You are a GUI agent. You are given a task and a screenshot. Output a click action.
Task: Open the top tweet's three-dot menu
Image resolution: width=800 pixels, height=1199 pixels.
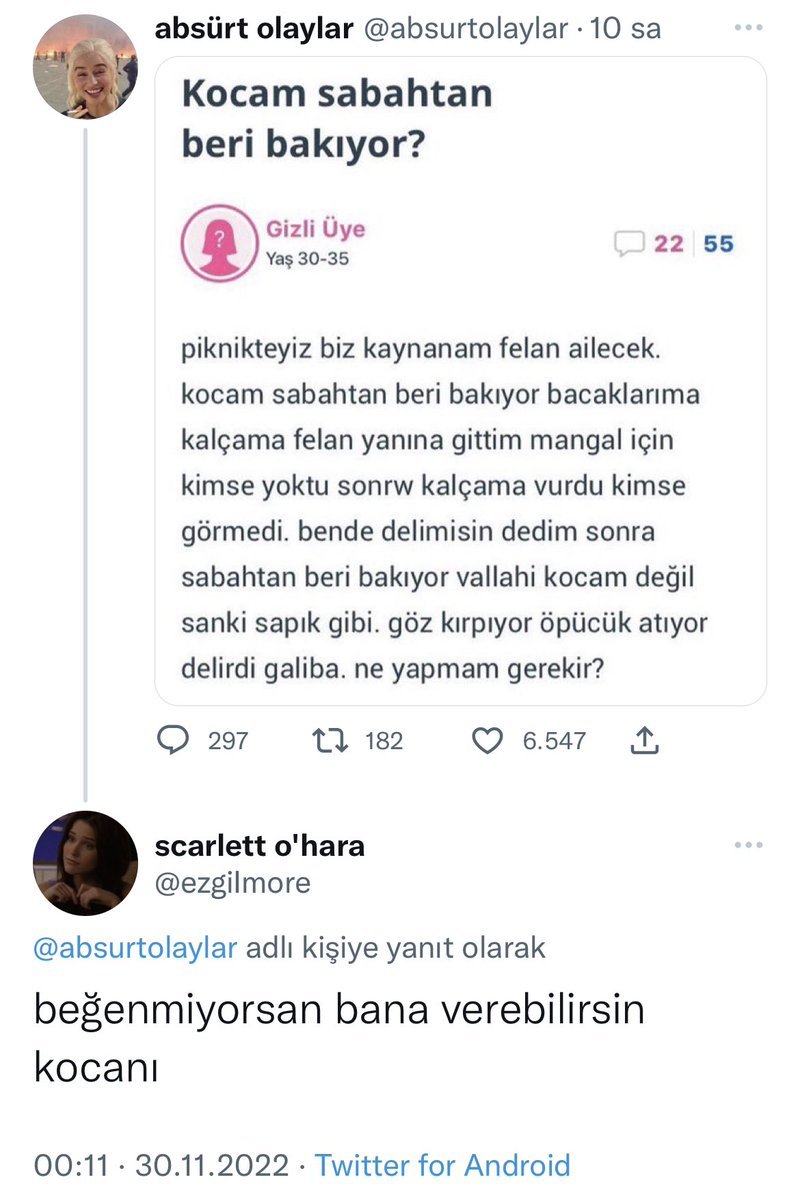748,29
